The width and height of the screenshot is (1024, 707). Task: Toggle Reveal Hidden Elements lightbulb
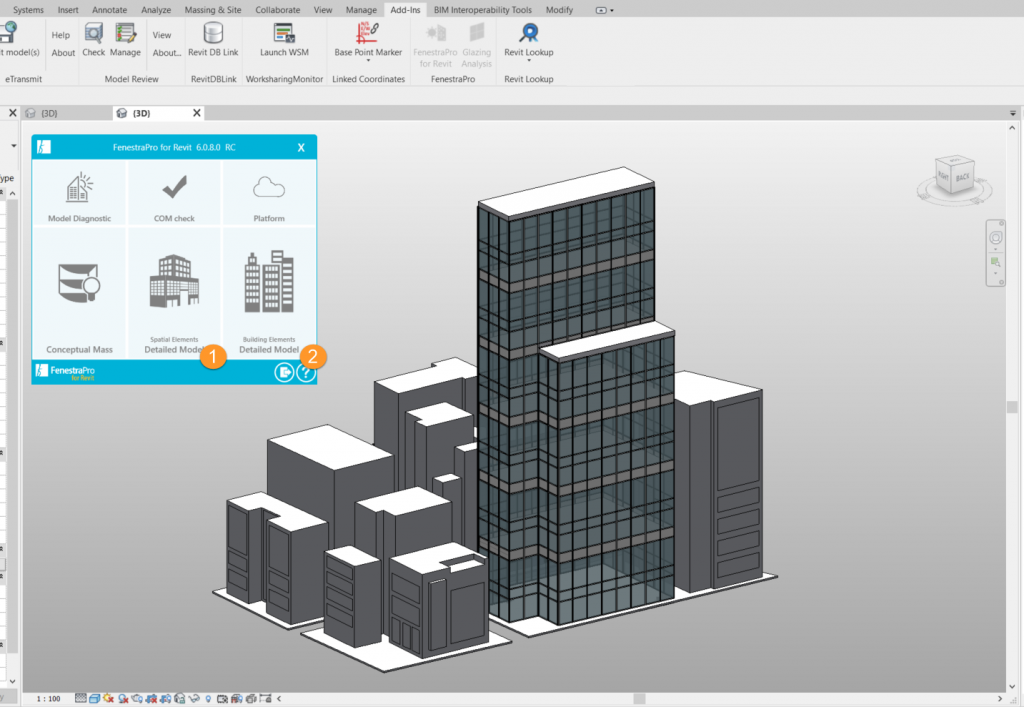click(208, 699)
